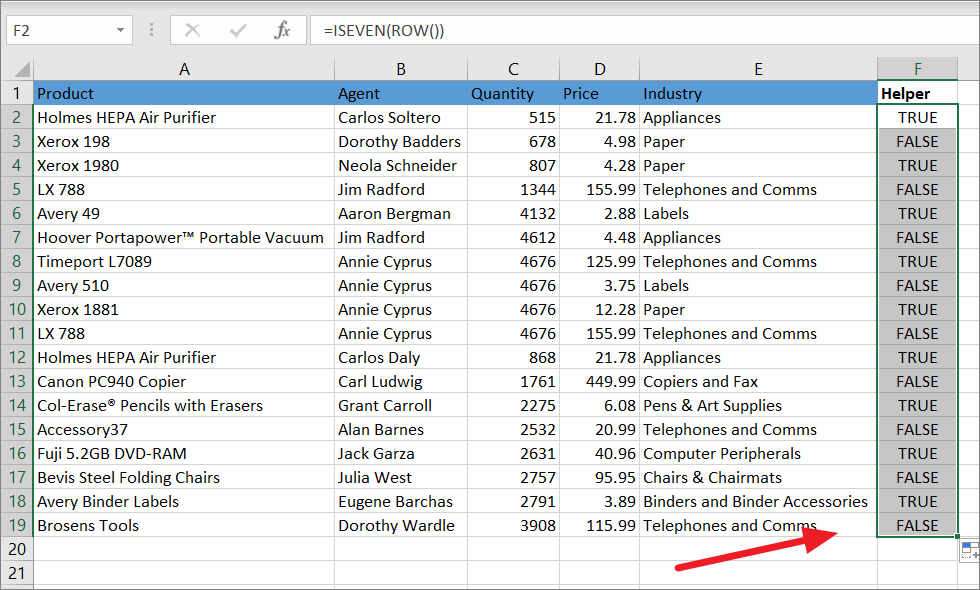Select column E header
Screen dimensions: 980x590
(758, 69)
